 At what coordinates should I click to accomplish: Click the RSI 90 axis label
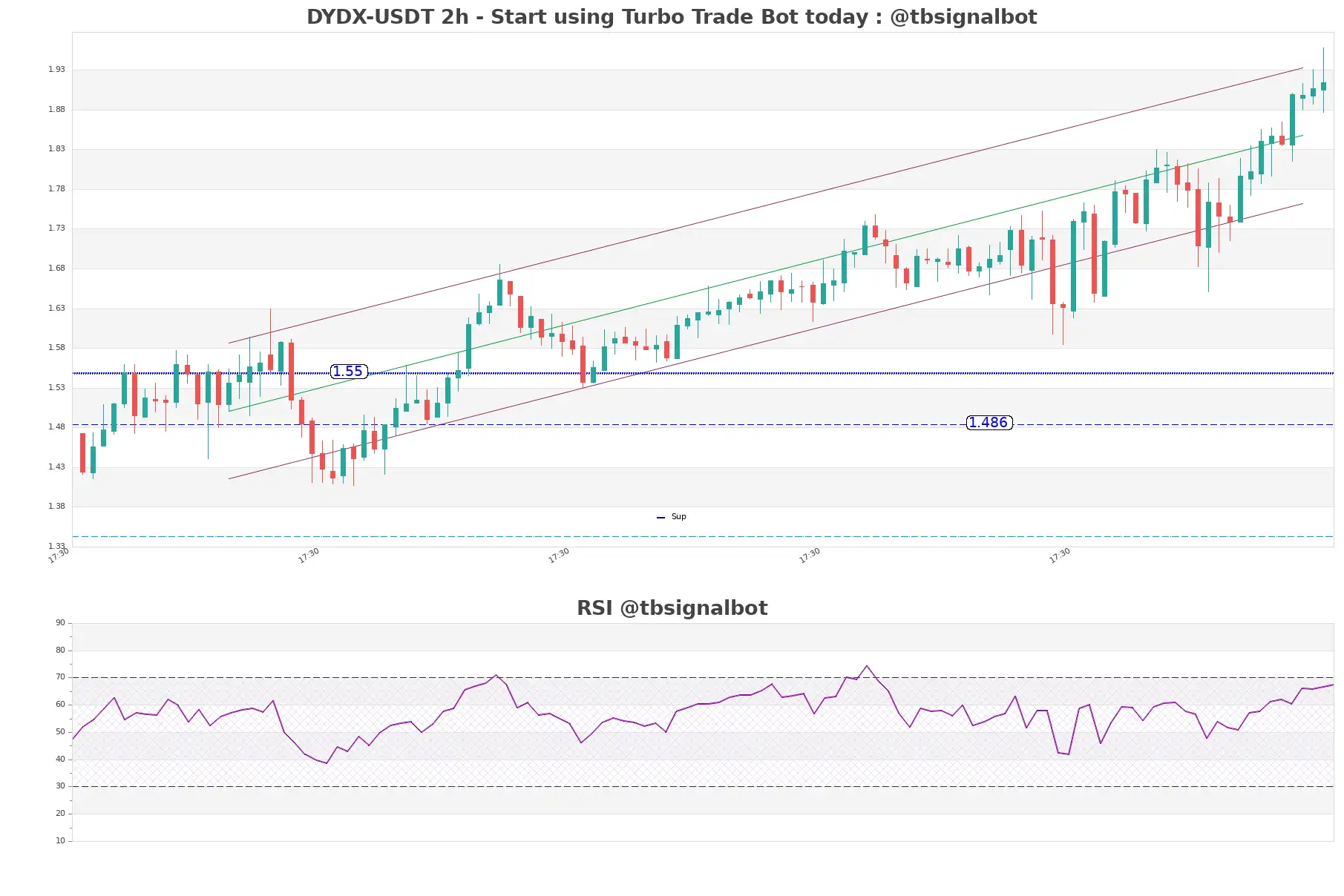(60, 623)
